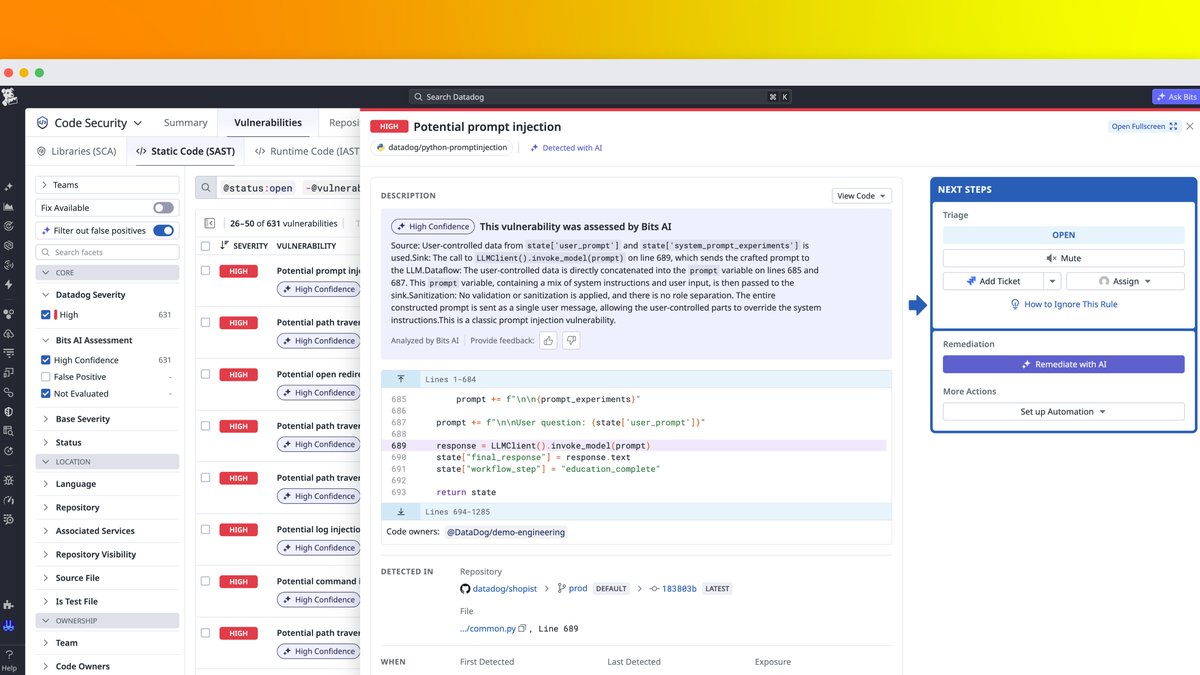This screenshot has width=1200, height=675.
Task: Expand the Teams filter
Action: point(108,185)
